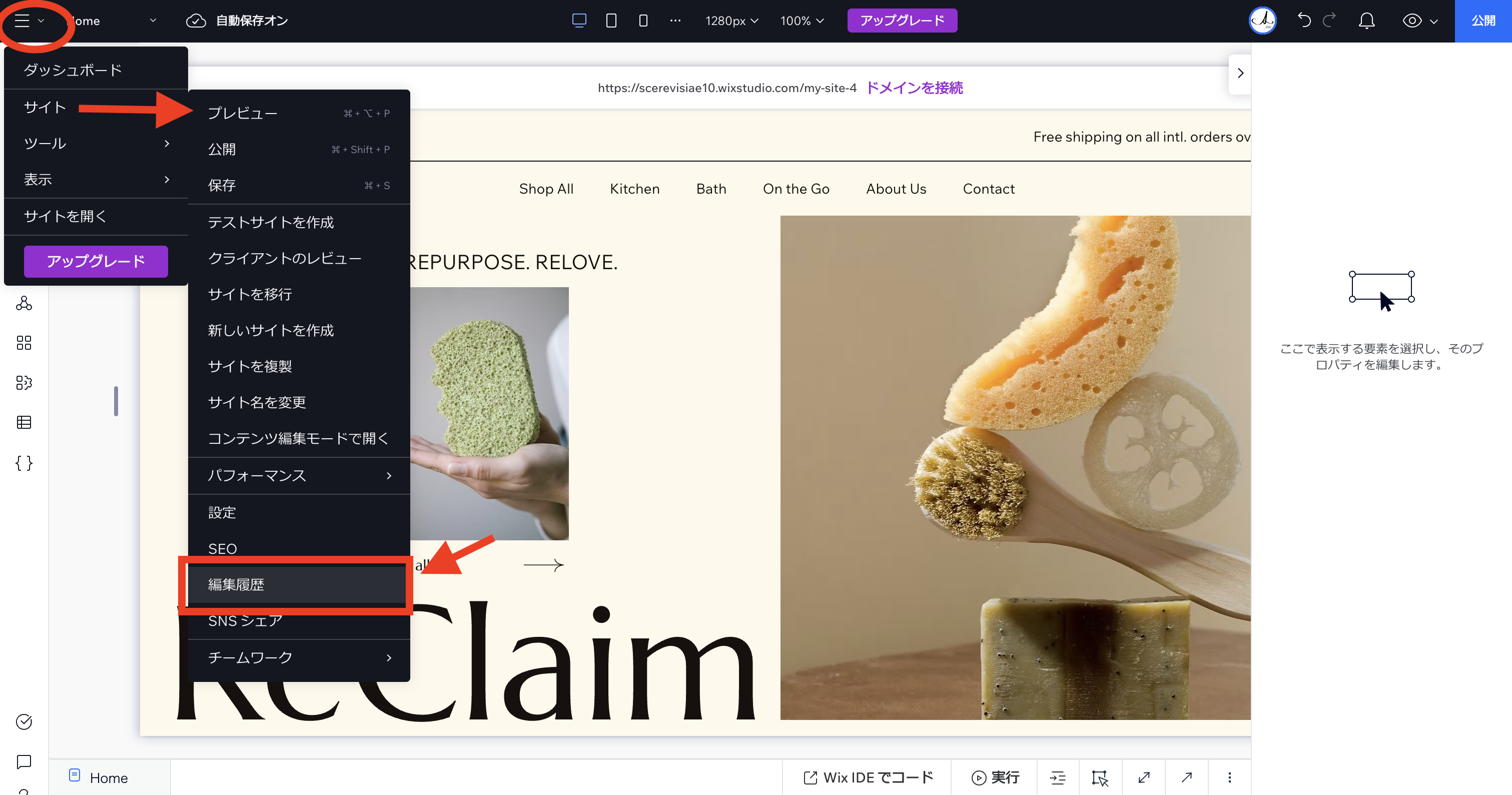Open the comments icon in left sidebar

pos(24,761)
